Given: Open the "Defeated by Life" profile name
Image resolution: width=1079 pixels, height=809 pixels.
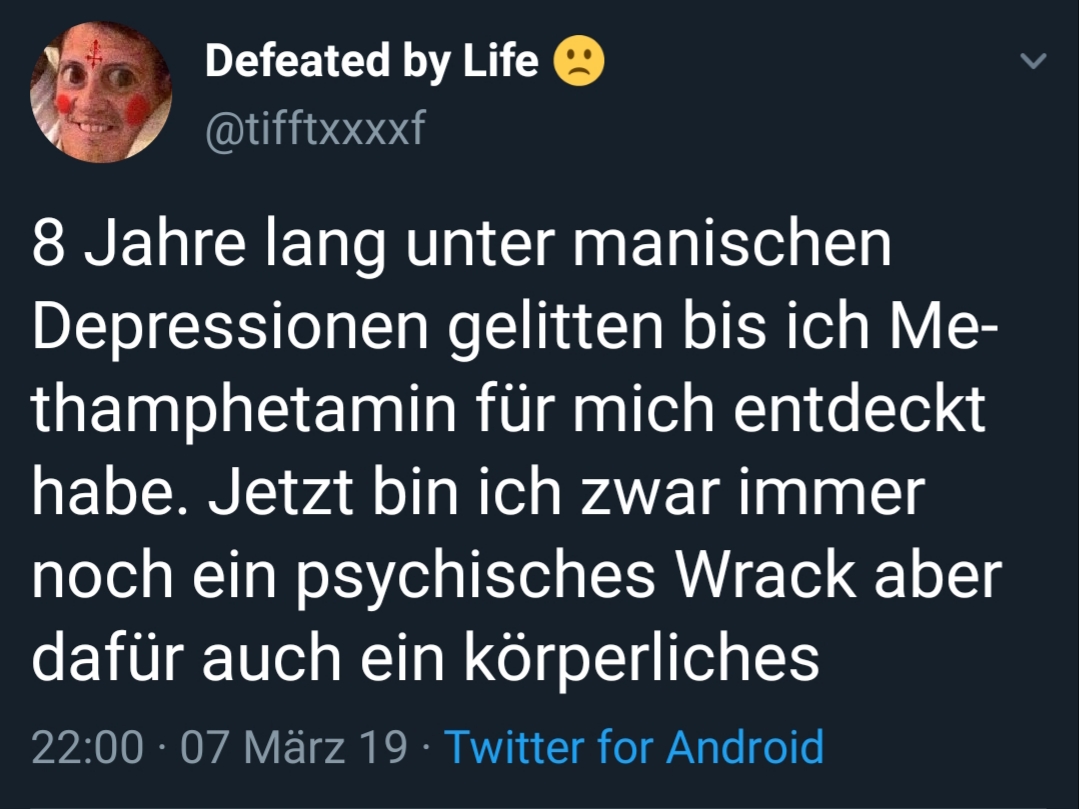Looking at the screenshot, I should (371, 62).
